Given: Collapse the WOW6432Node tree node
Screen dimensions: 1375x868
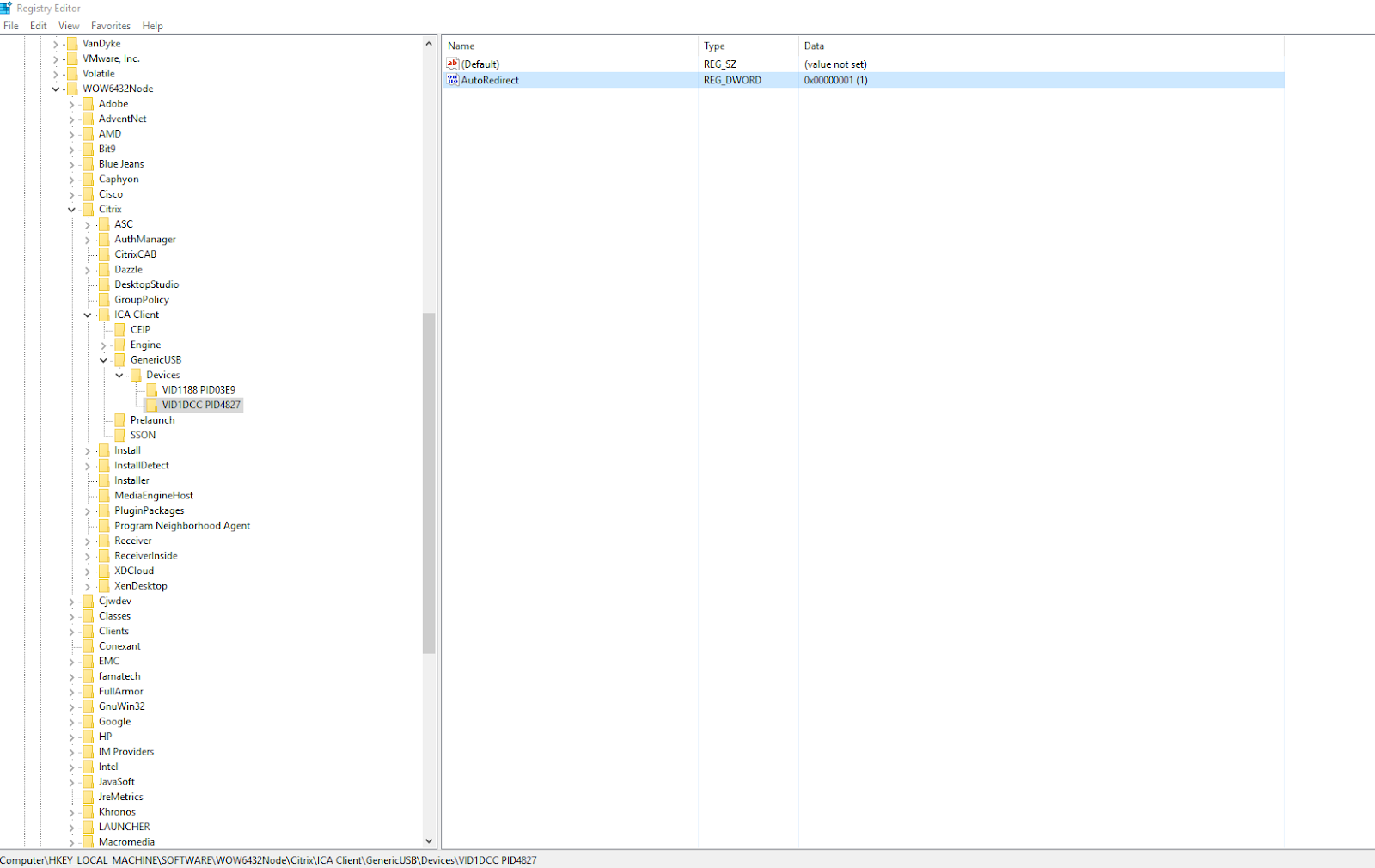Looking at the screenshot, I should click(x=56, y=89).
